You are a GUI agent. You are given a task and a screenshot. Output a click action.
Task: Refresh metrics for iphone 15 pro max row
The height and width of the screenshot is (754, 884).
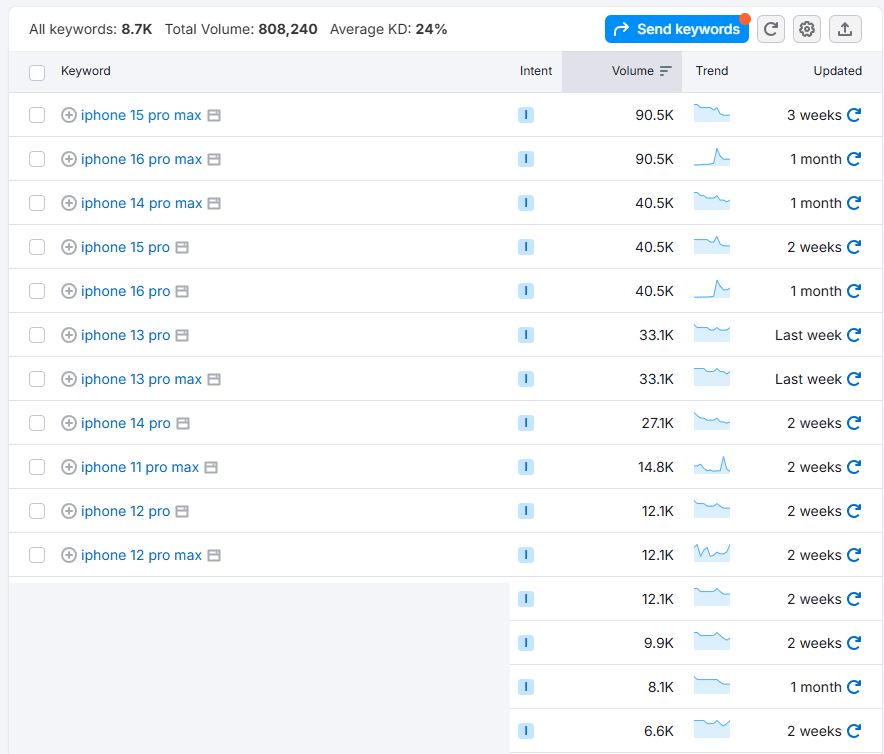[854, 115]
